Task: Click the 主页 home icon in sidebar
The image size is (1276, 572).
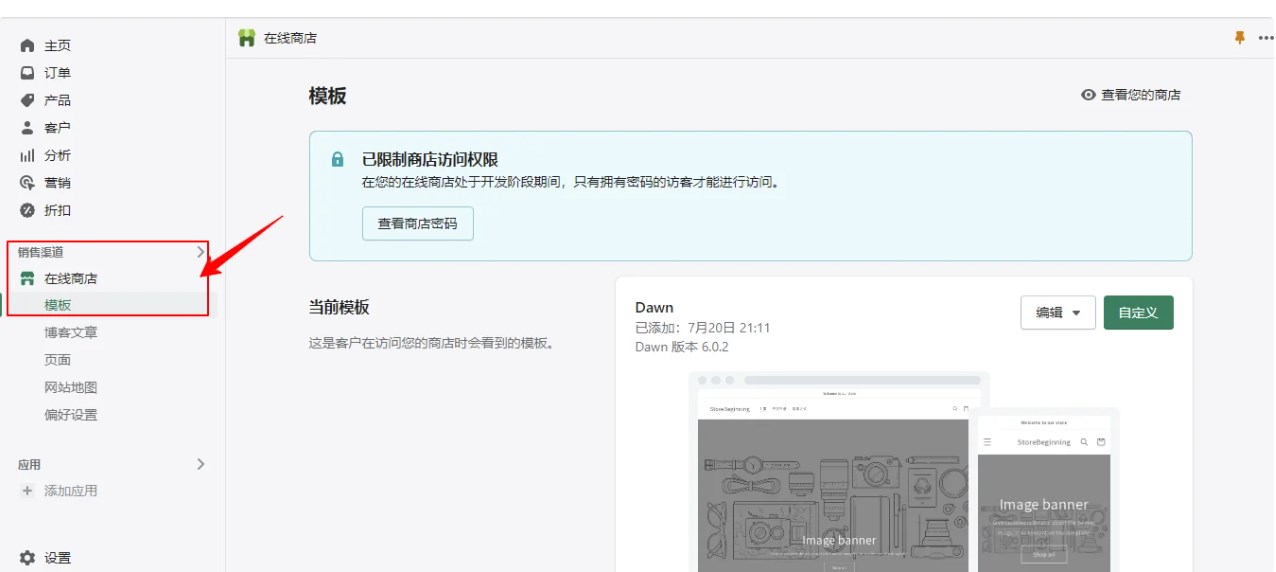Action: click(x=28, y=46)
